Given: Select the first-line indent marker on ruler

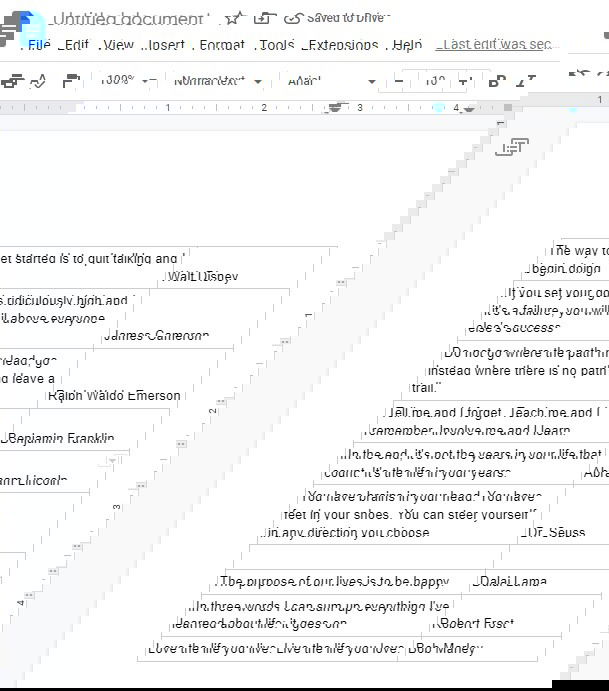Looking at the screenshot, I should click(337, 107).
